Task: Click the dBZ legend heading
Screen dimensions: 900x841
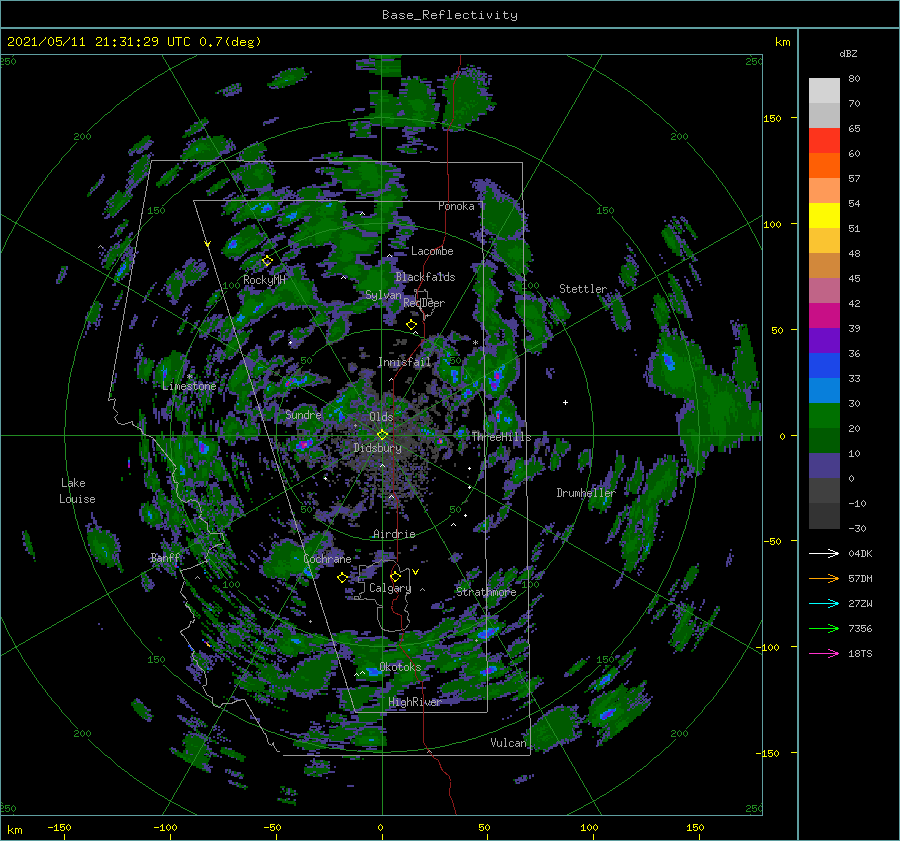Action: [848, 53]
